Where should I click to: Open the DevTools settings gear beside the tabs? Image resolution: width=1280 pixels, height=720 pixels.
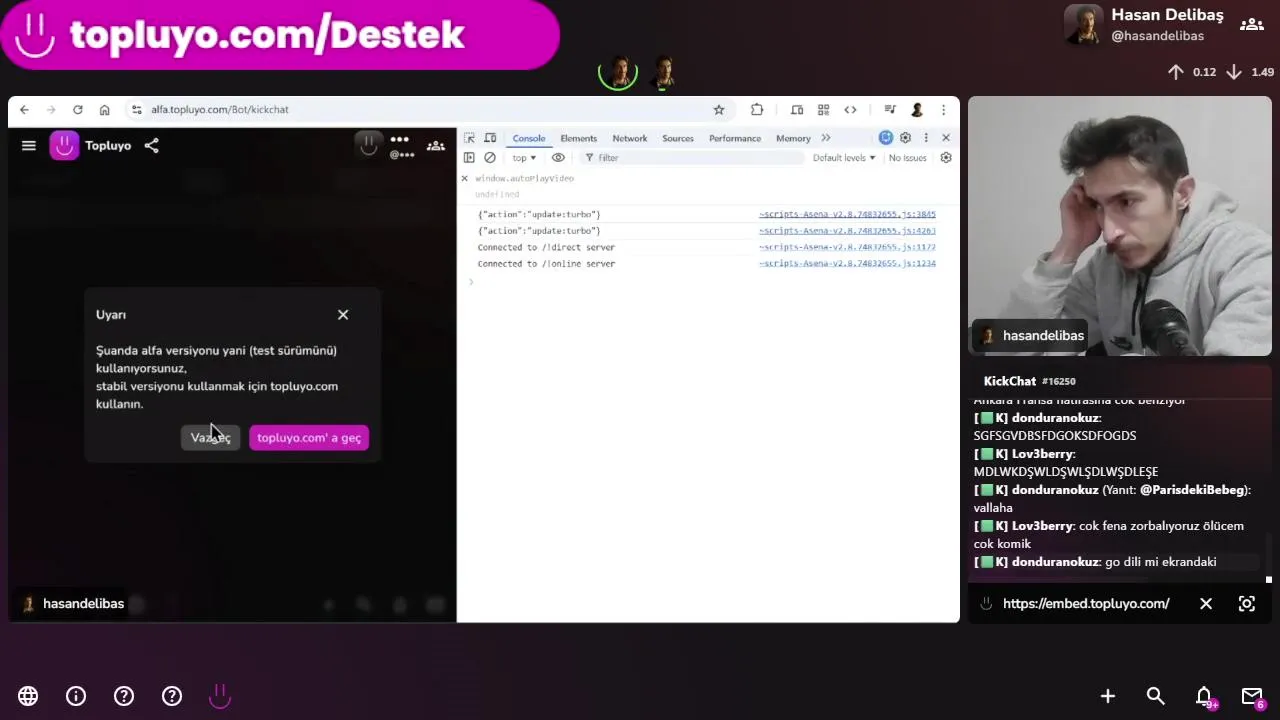click(905, 138)
